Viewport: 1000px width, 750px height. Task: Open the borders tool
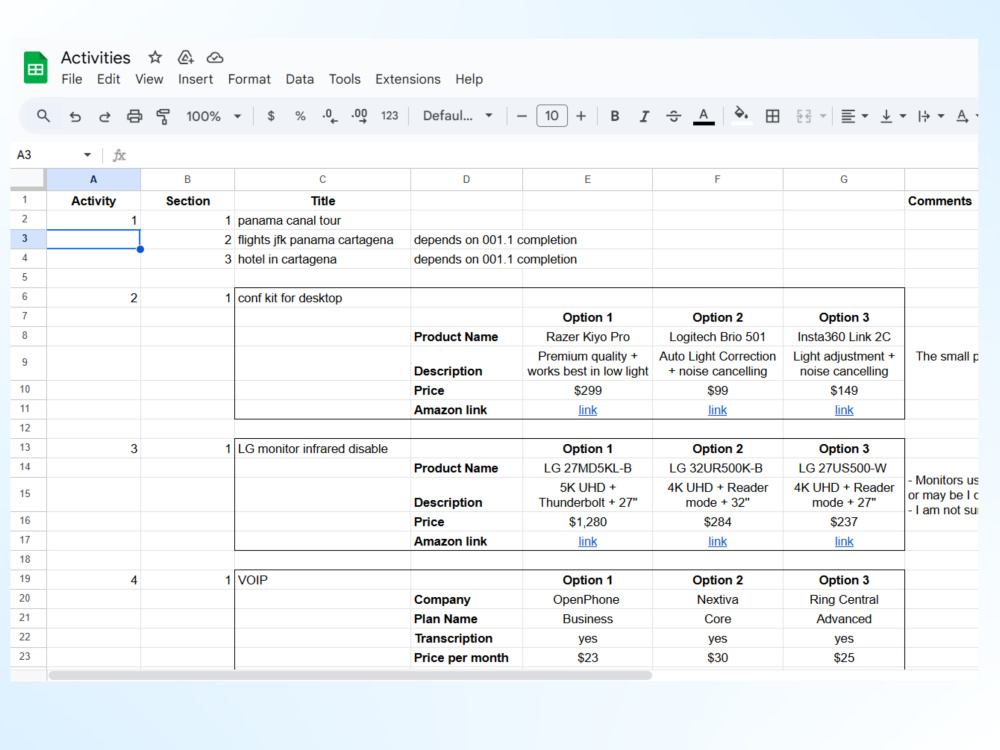click(x=772, y=116)
